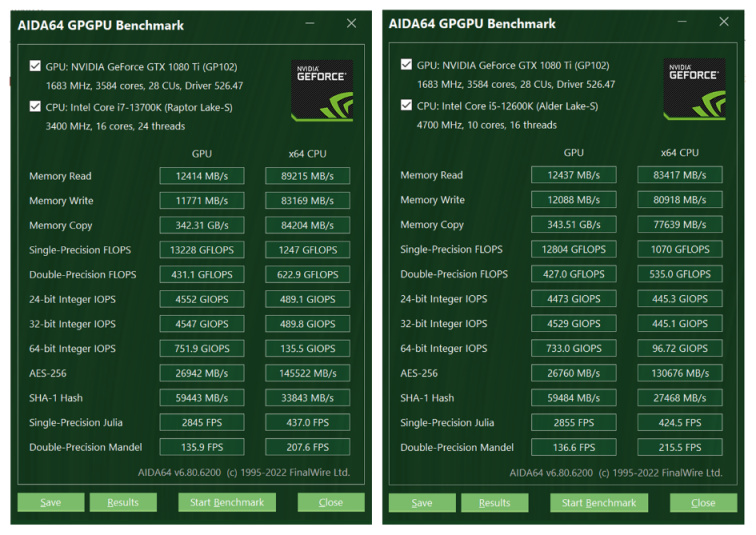Select 535.0 GFLOPS CPU result
Screen dimensions: 756x535
pos(680,274)
